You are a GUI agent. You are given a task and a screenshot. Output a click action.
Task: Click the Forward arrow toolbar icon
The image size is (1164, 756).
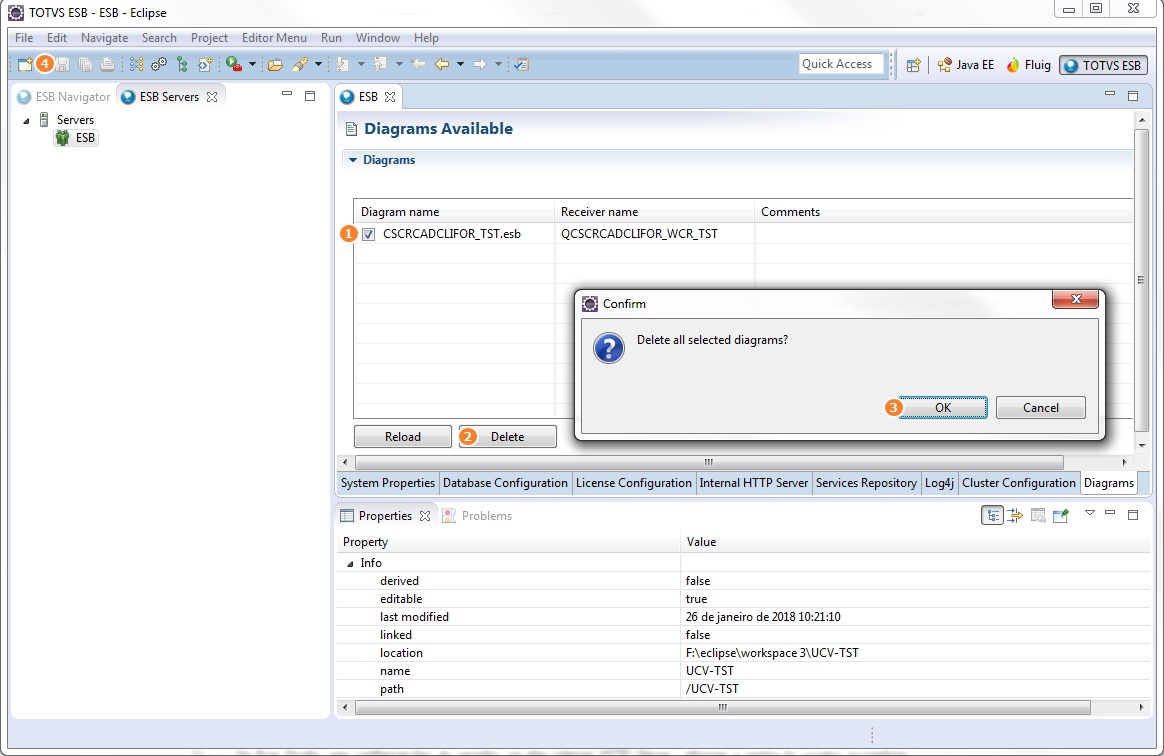pos(480,65)
